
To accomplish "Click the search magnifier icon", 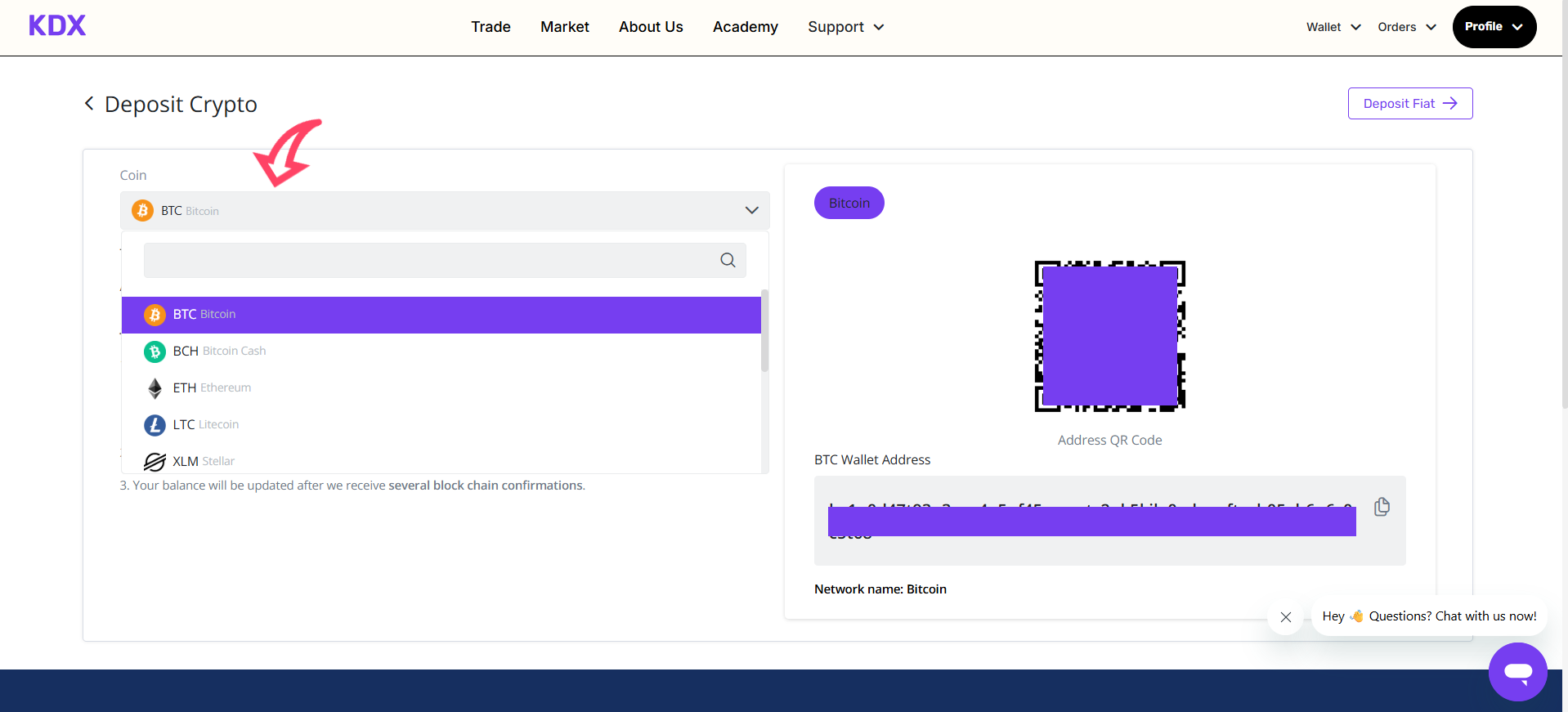I will pos(728,260).
